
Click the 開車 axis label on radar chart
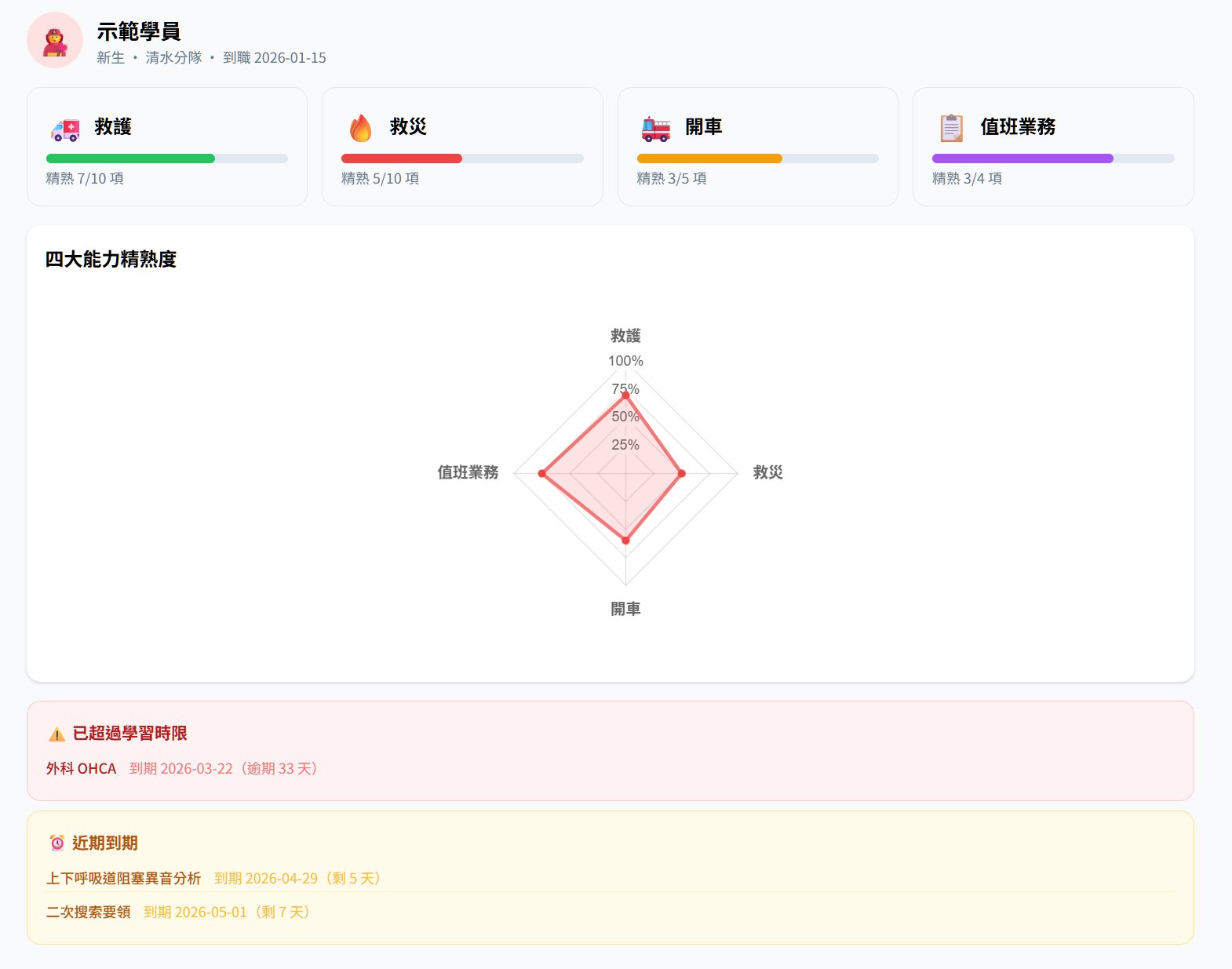click(625, 609)
